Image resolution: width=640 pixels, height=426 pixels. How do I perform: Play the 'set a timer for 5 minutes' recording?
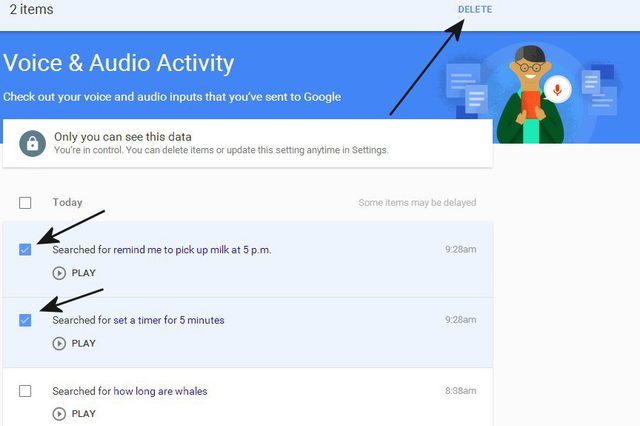coord(74,344)
